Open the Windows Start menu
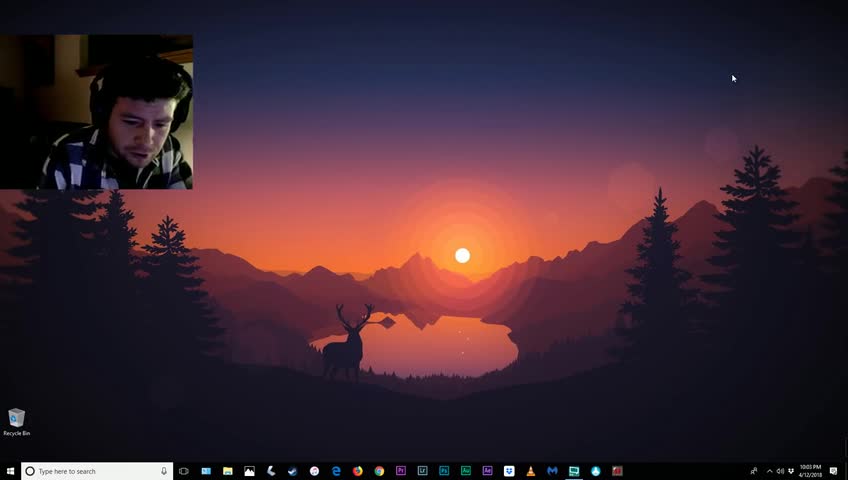Viewport: 848px width, 480px height. (10, 471)
